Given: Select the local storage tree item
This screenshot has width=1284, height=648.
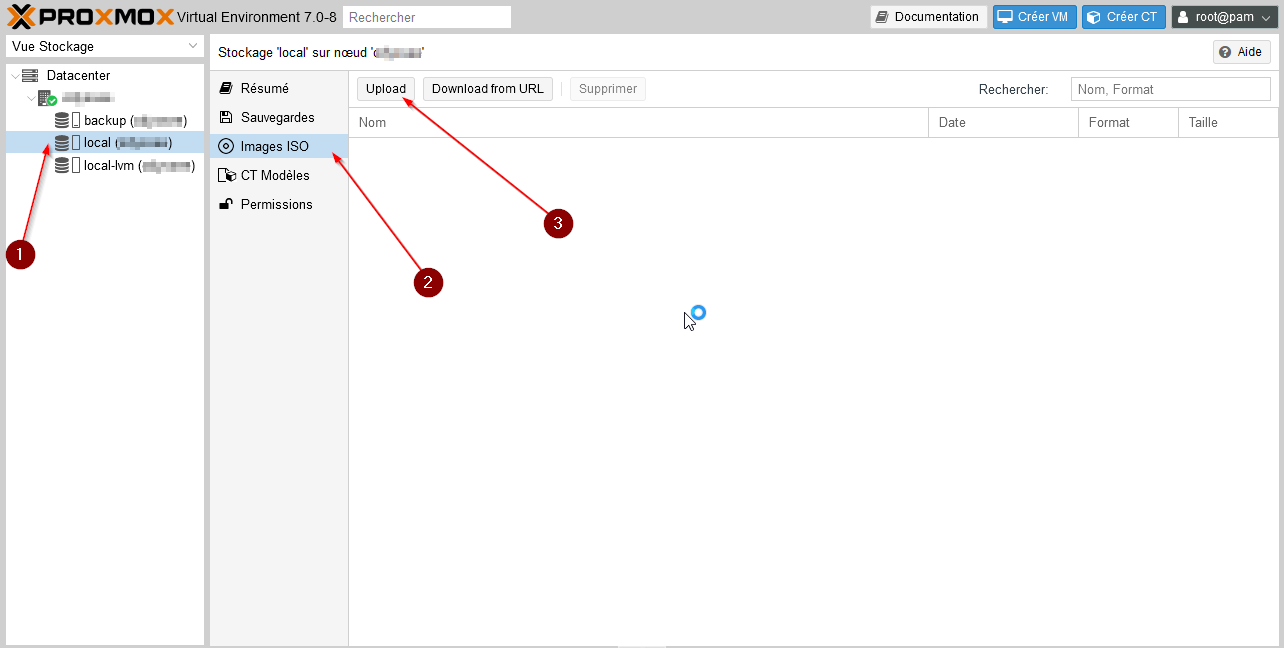Looking at the screenshot, I should click(x=97, y=143).
